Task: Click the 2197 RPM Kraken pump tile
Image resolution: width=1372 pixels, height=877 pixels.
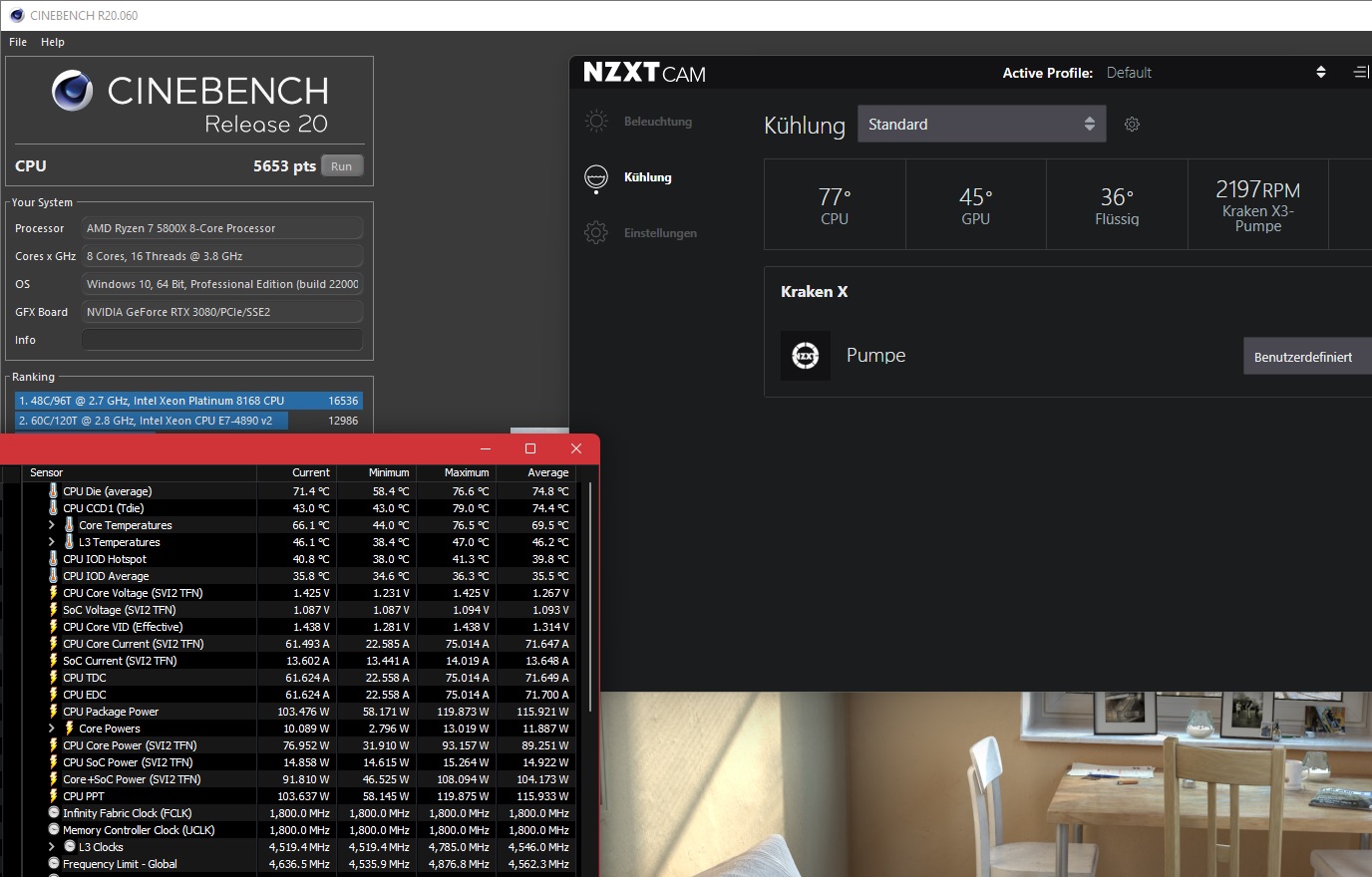Action: [x=1258, y=204]
